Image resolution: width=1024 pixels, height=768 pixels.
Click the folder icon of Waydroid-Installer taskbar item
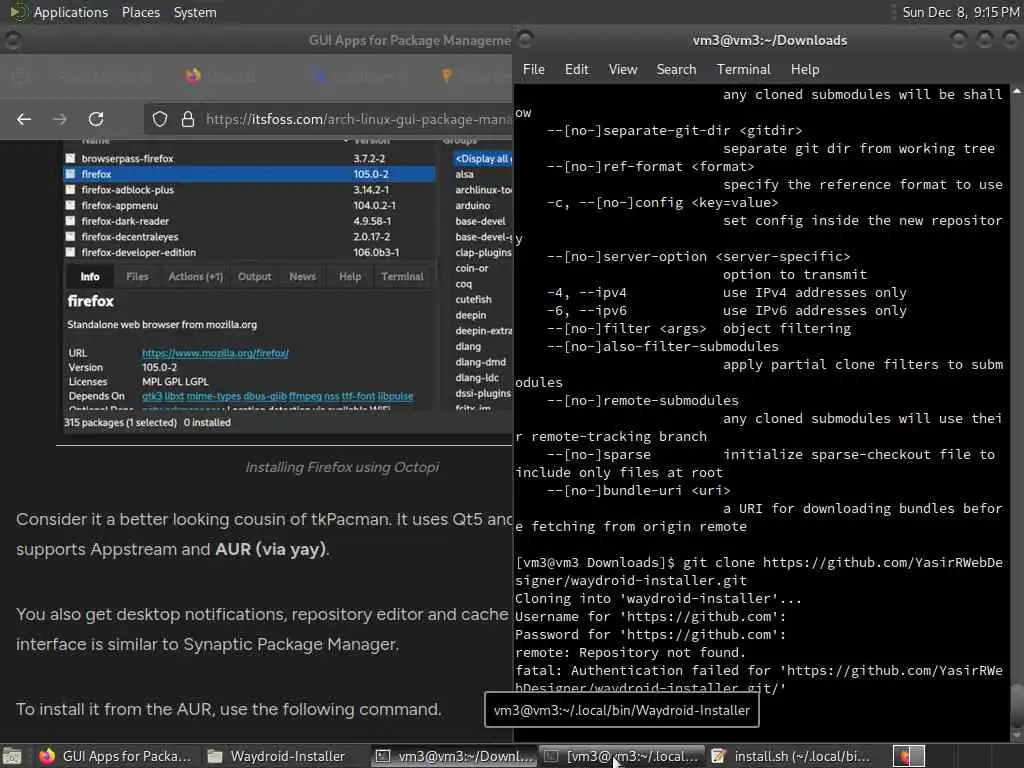click(214, 756)
